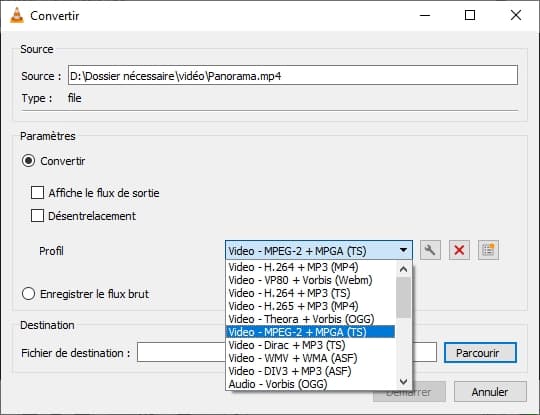Click the Annuler button
Viewport: 540px width, 415px height.
coord(490,392)
